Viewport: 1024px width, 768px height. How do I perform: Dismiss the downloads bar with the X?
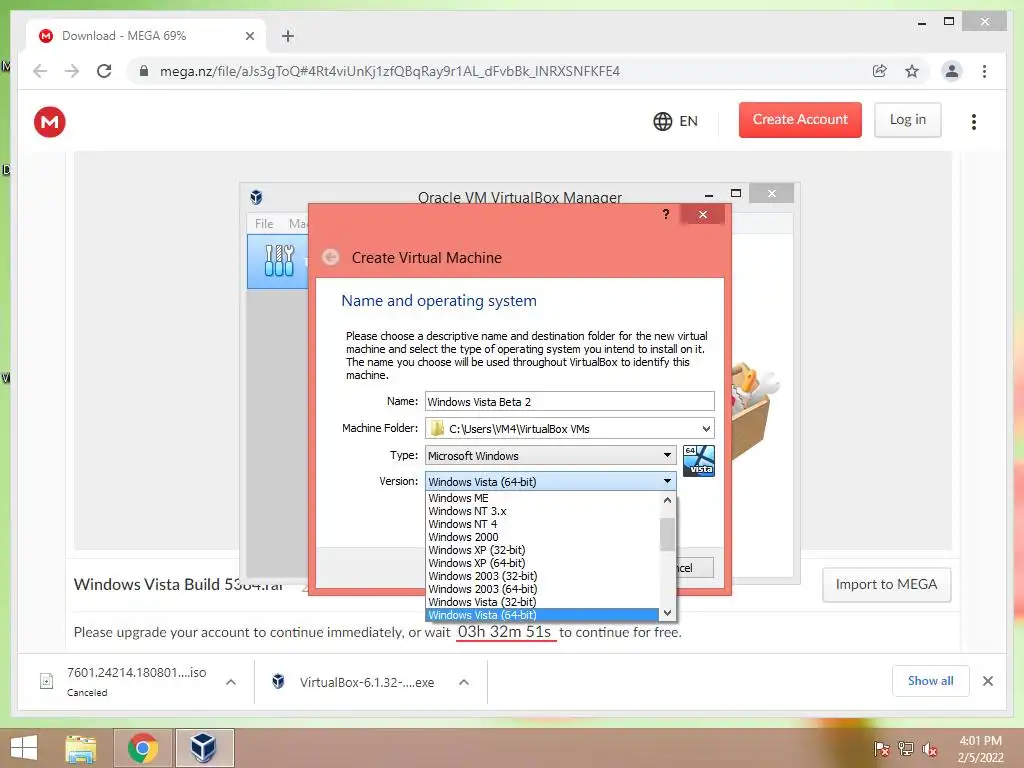tap(988, 681)
